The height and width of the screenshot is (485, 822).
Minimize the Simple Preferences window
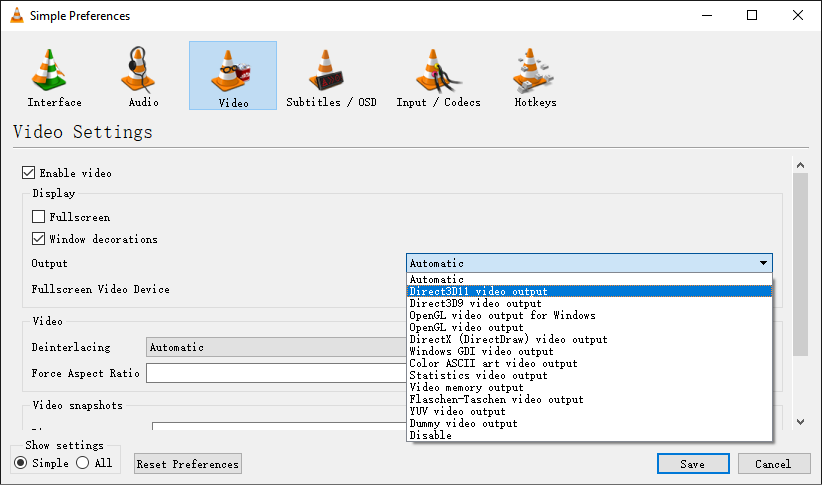pos(707,15)
